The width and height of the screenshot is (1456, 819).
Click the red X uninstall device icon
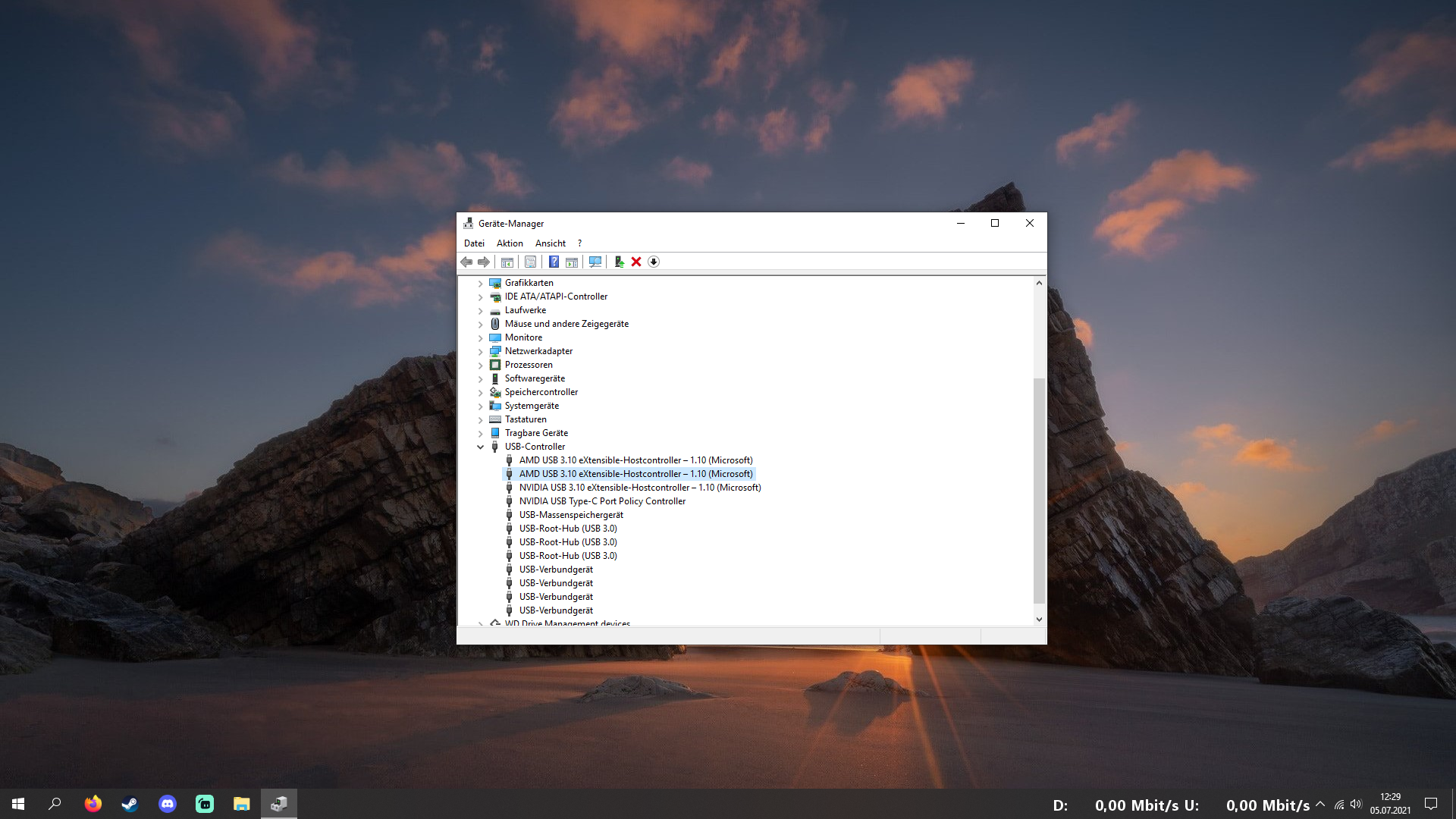636,262
